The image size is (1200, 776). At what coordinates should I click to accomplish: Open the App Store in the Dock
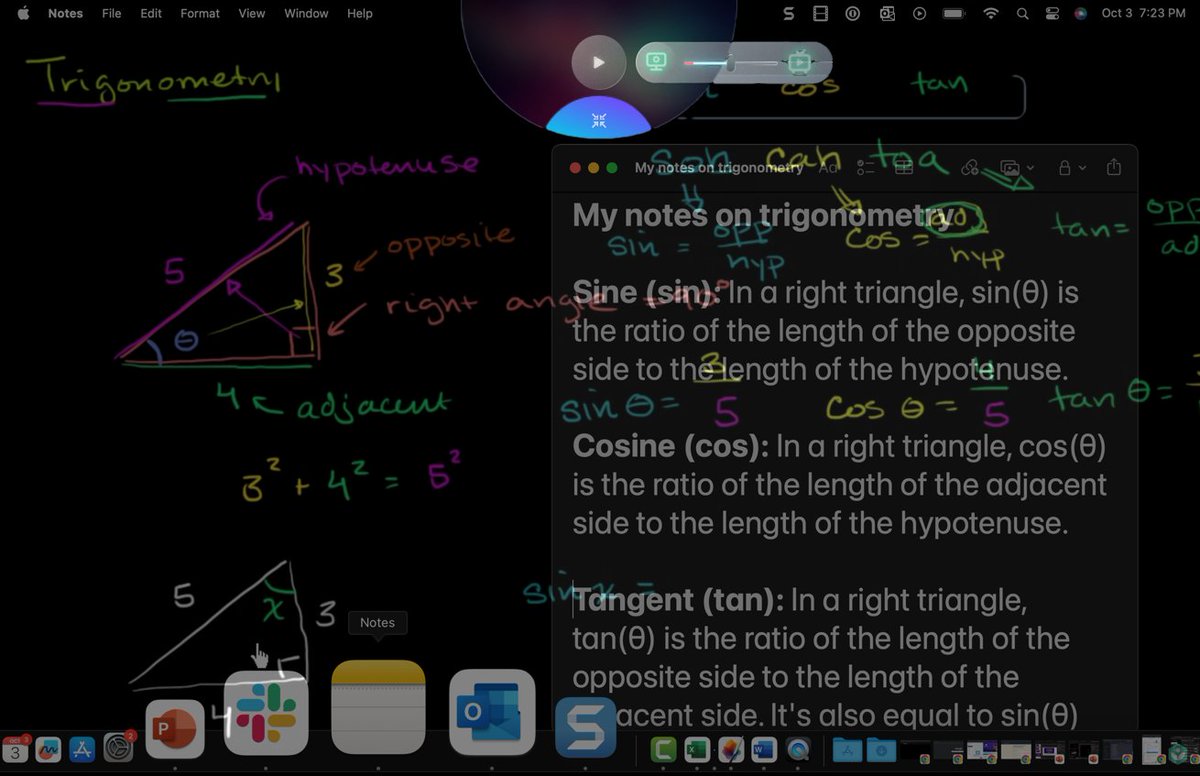(82, 749)
